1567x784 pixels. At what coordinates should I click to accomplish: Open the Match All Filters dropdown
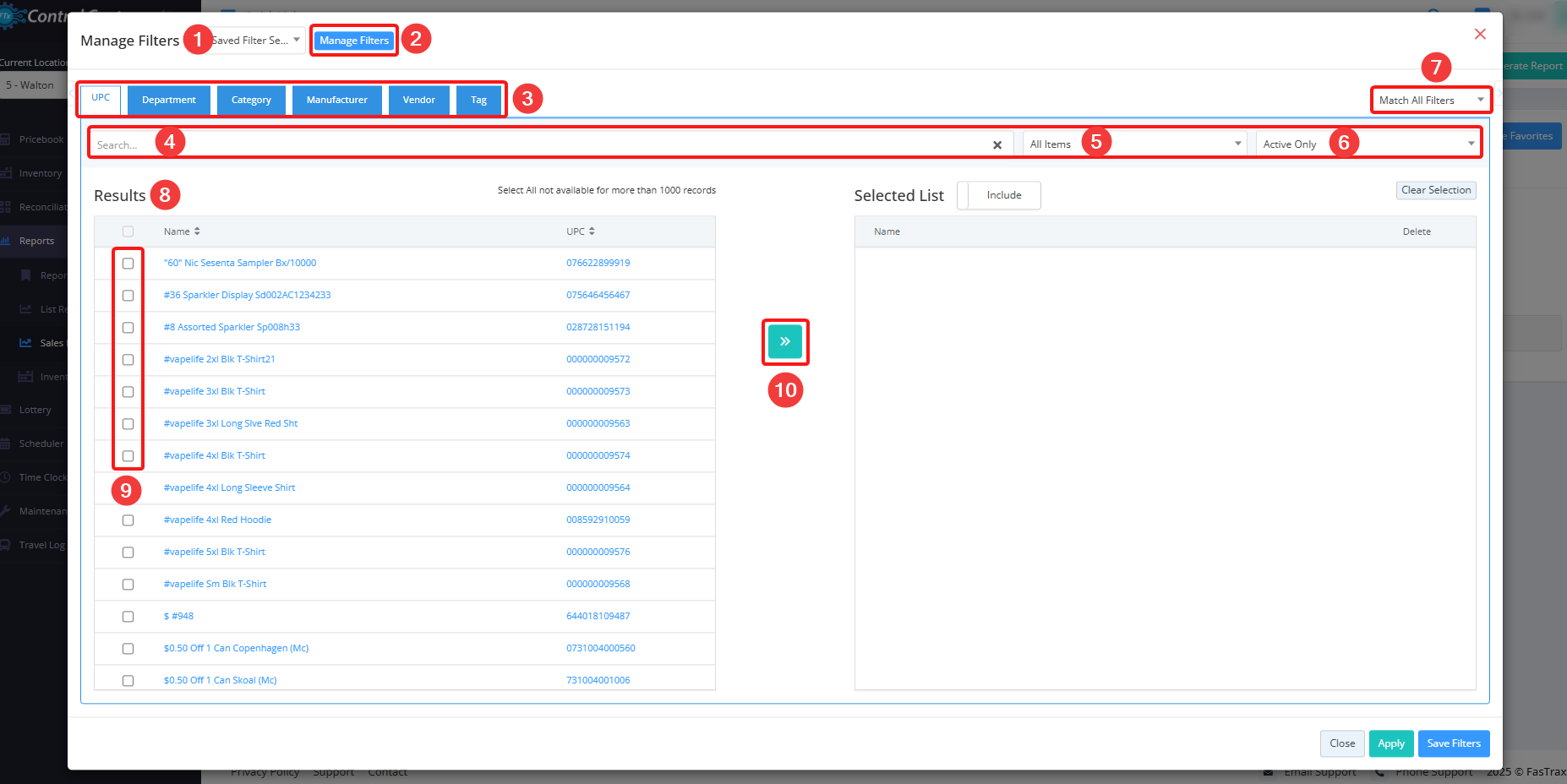click(1430, 101)
